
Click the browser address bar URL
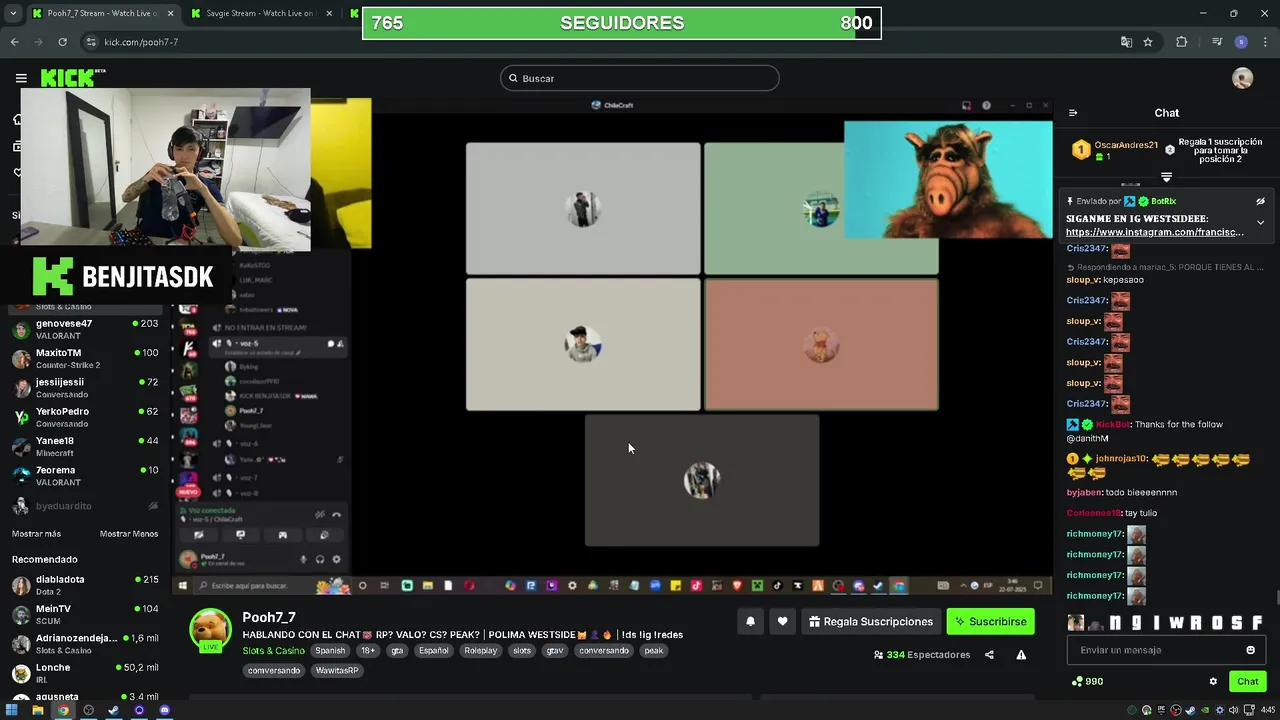(x=141, y=42)
